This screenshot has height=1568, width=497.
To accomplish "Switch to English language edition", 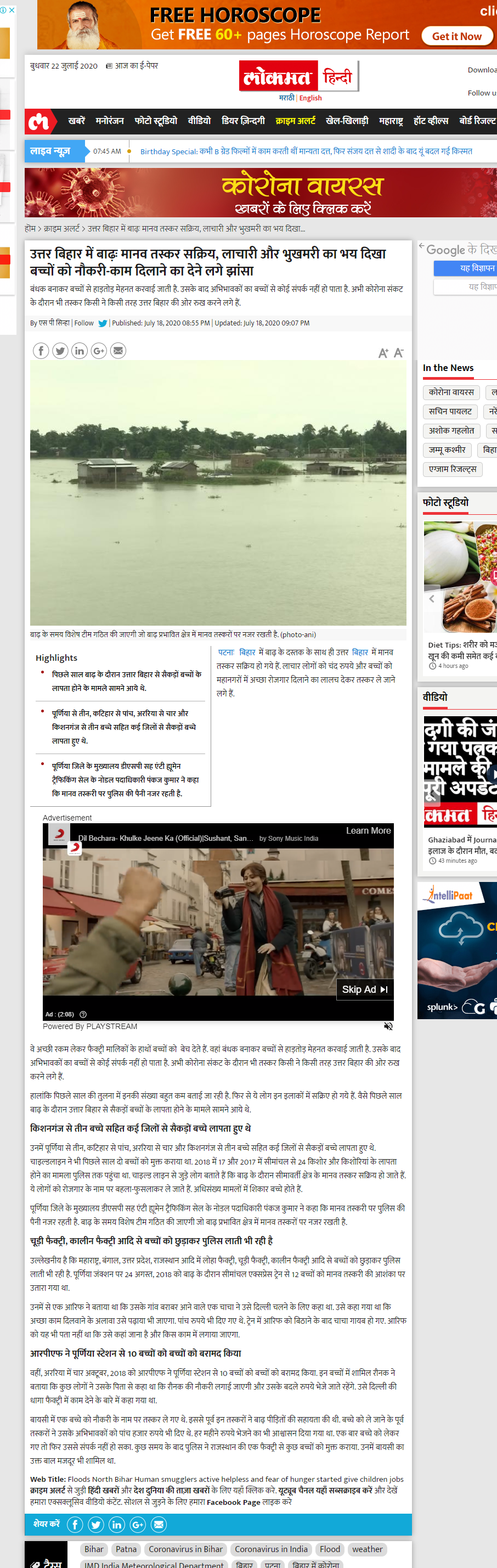I will tap(311, 98).
